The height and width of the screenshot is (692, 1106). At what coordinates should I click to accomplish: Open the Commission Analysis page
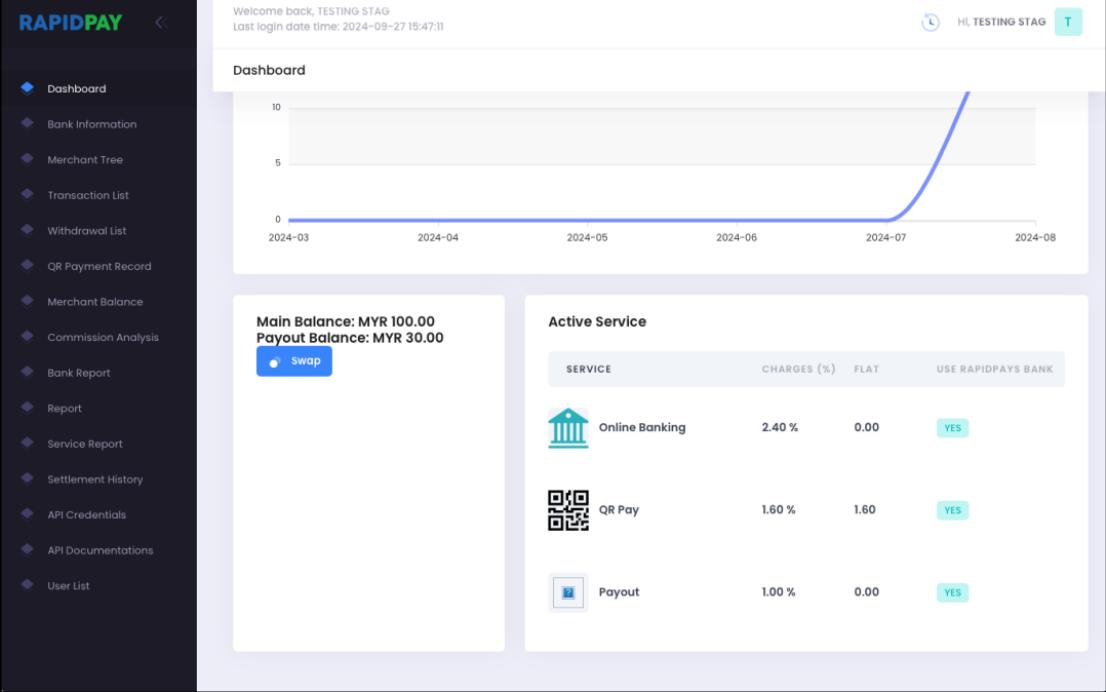click(x=103, y=337)
